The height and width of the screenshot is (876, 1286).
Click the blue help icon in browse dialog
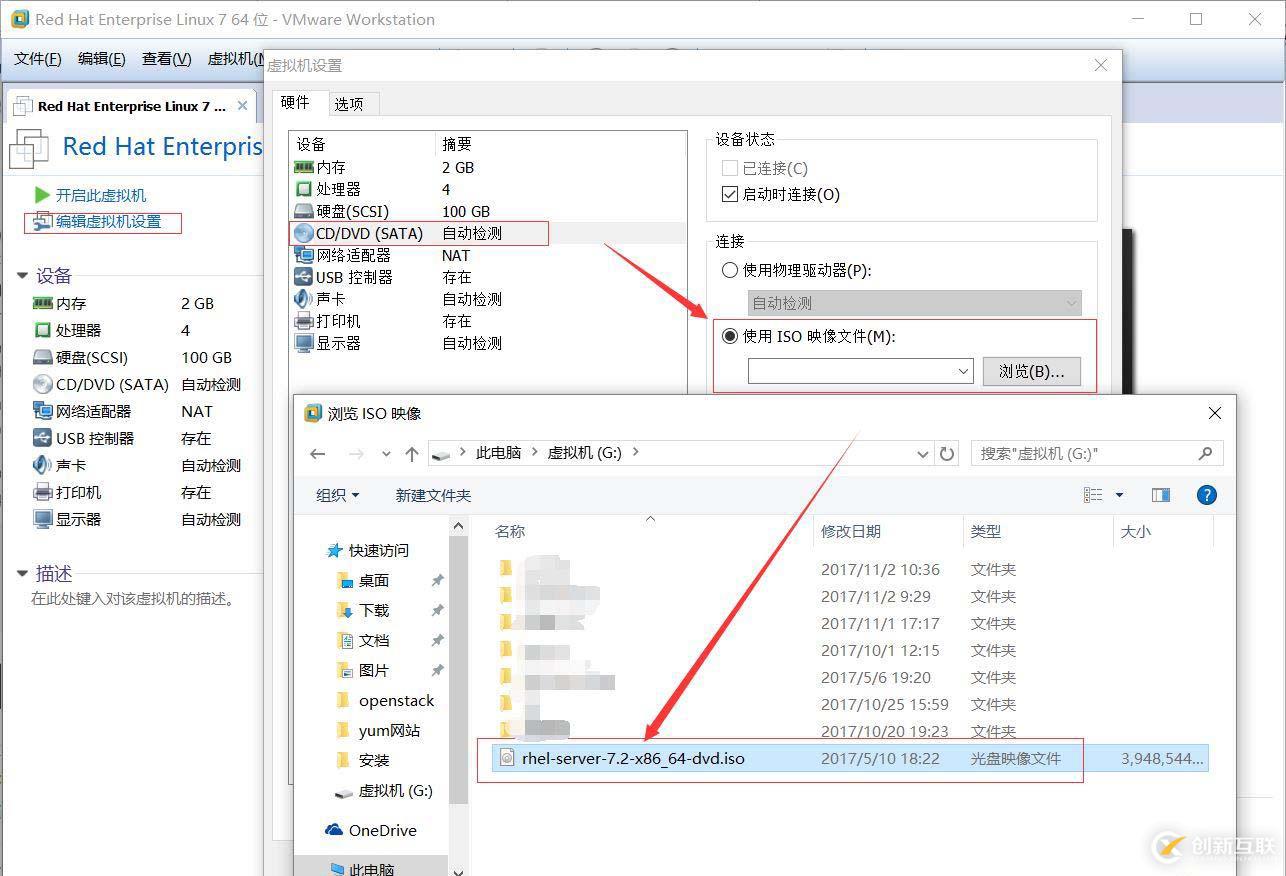(1207, 495)
